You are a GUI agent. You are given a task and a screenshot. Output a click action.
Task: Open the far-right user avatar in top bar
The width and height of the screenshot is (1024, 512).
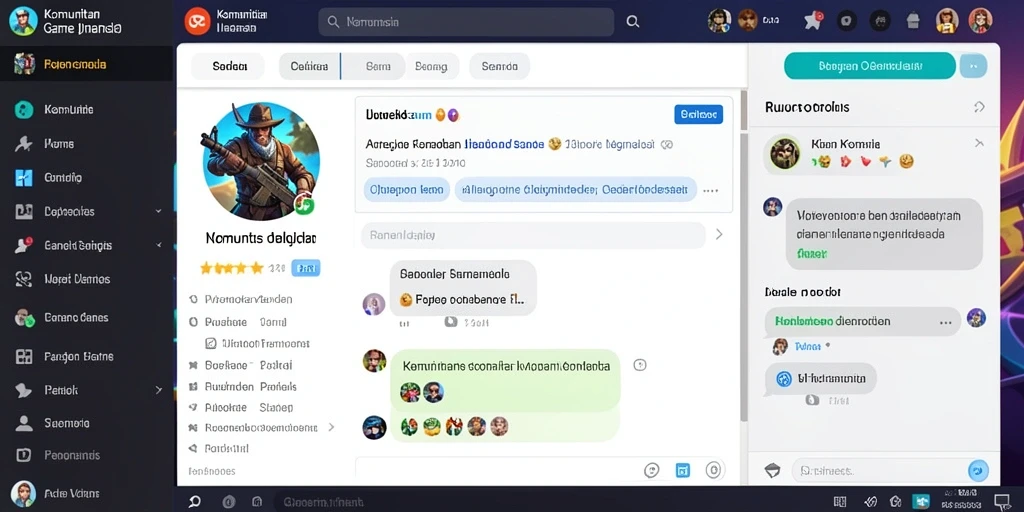pyautogui.click(x=980, y=21)
